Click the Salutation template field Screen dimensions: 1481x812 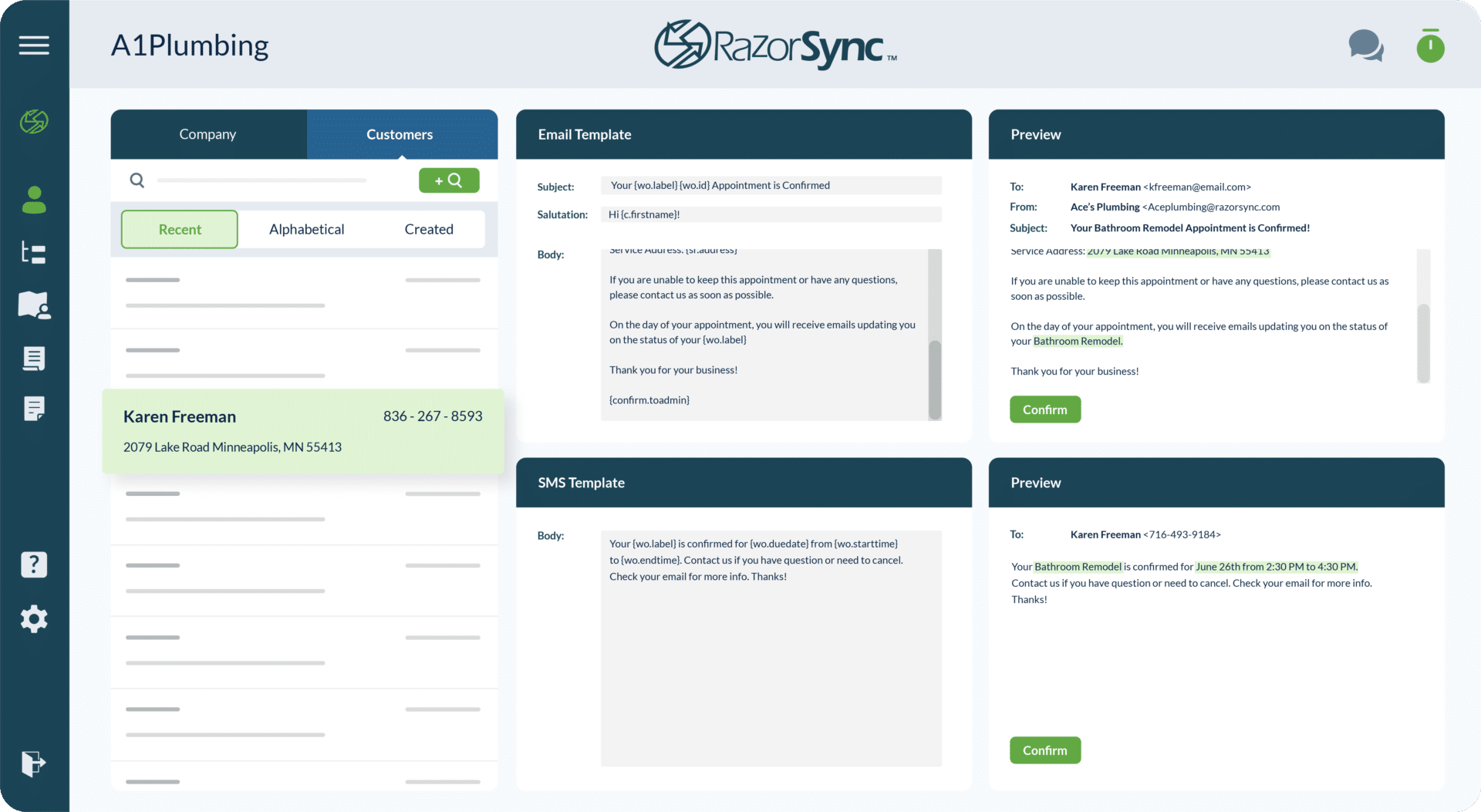coord(771,214)
